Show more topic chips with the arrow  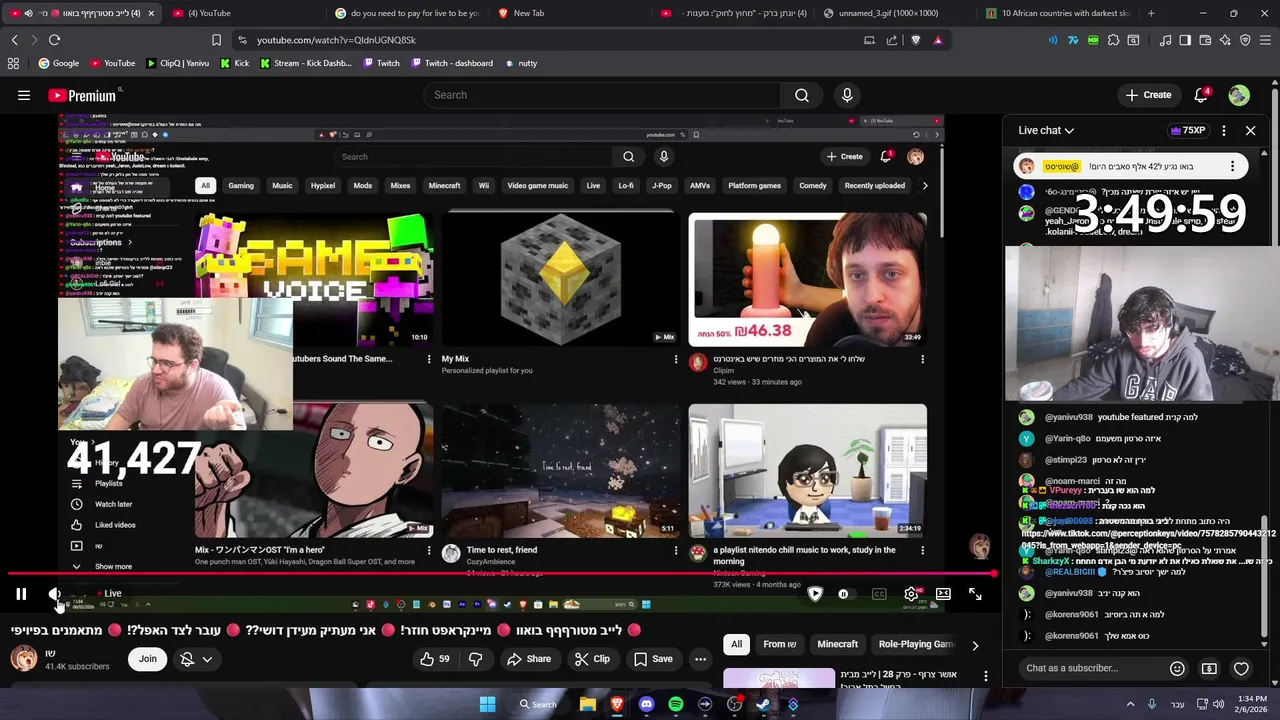pyautogui.click(x=975, y=645)
